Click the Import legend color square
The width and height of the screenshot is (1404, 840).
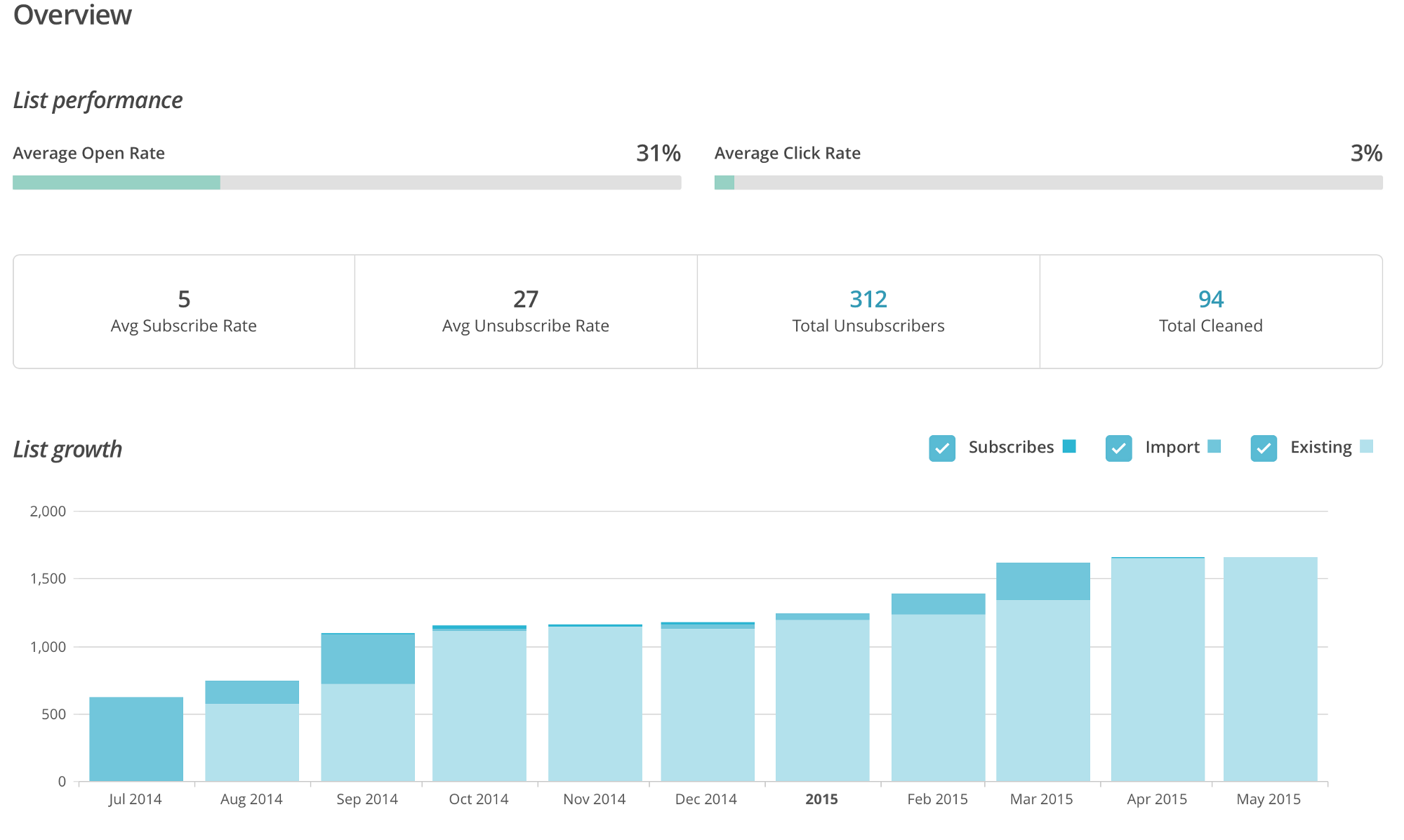[1214, 446]
